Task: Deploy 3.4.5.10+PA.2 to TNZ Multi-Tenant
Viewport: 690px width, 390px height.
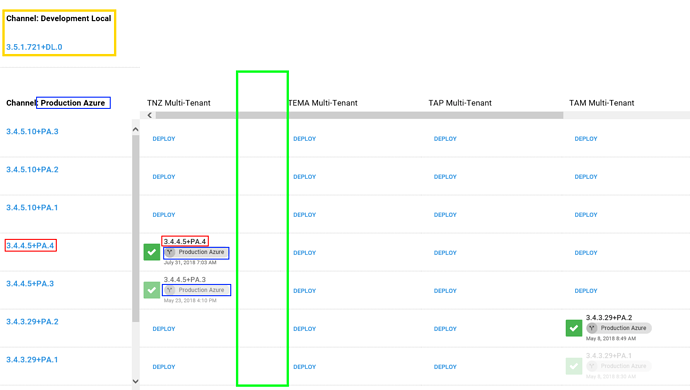Action: 164,177
